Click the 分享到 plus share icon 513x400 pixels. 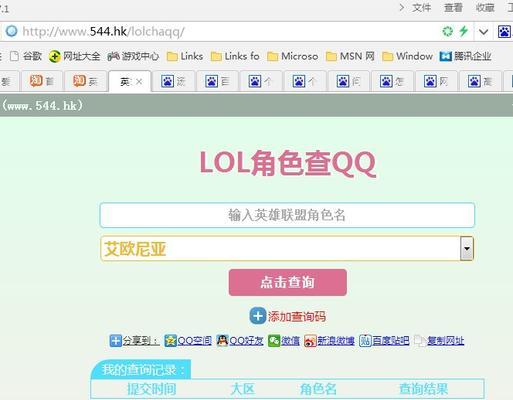(x=115, y=341)
